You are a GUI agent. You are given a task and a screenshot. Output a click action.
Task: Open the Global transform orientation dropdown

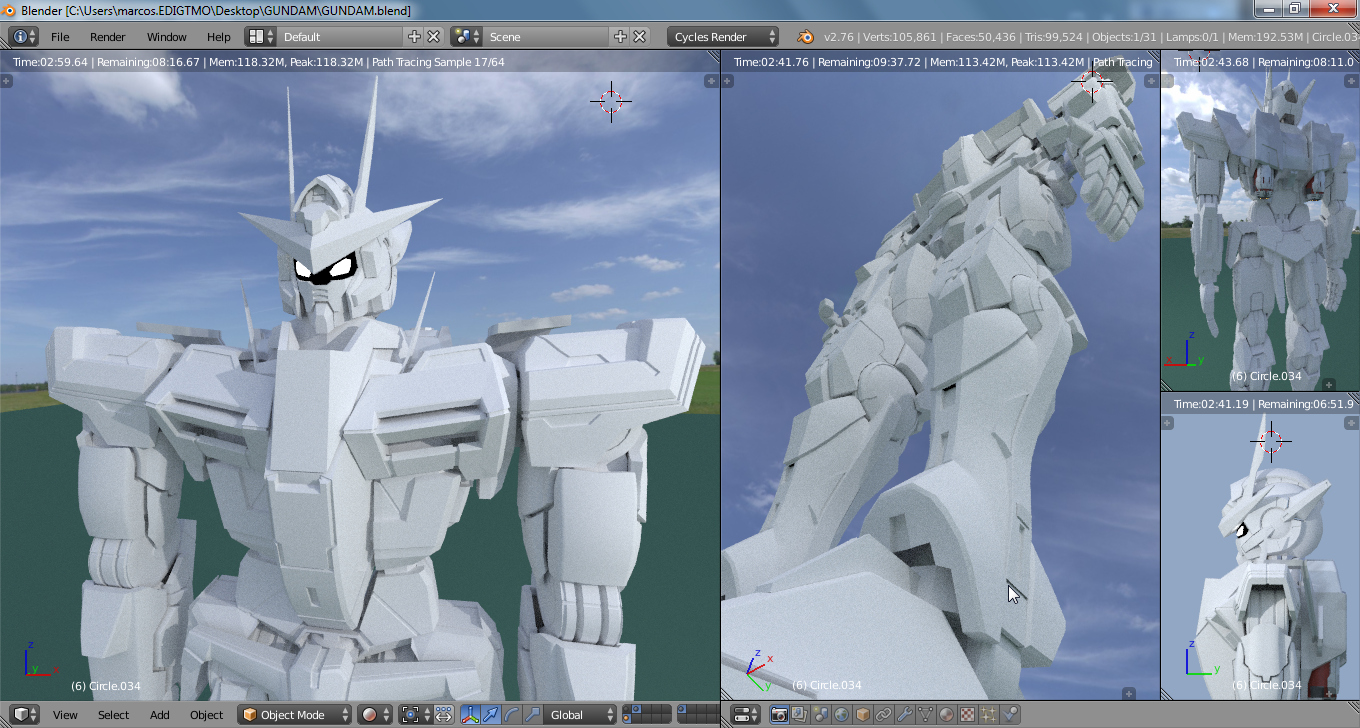pyautogui.click(x=581, y=715)
